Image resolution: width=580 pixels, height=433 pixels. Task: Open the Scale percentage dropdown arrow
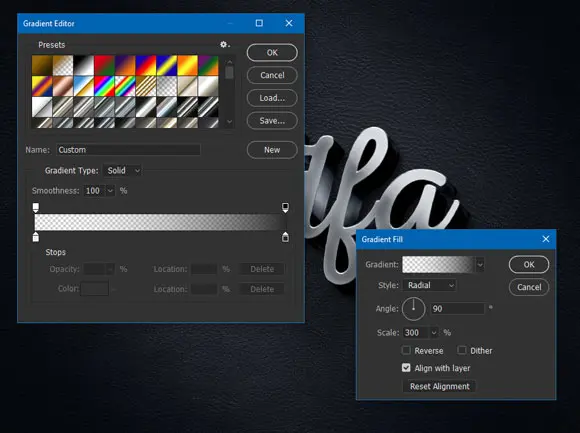pos(434,333)
